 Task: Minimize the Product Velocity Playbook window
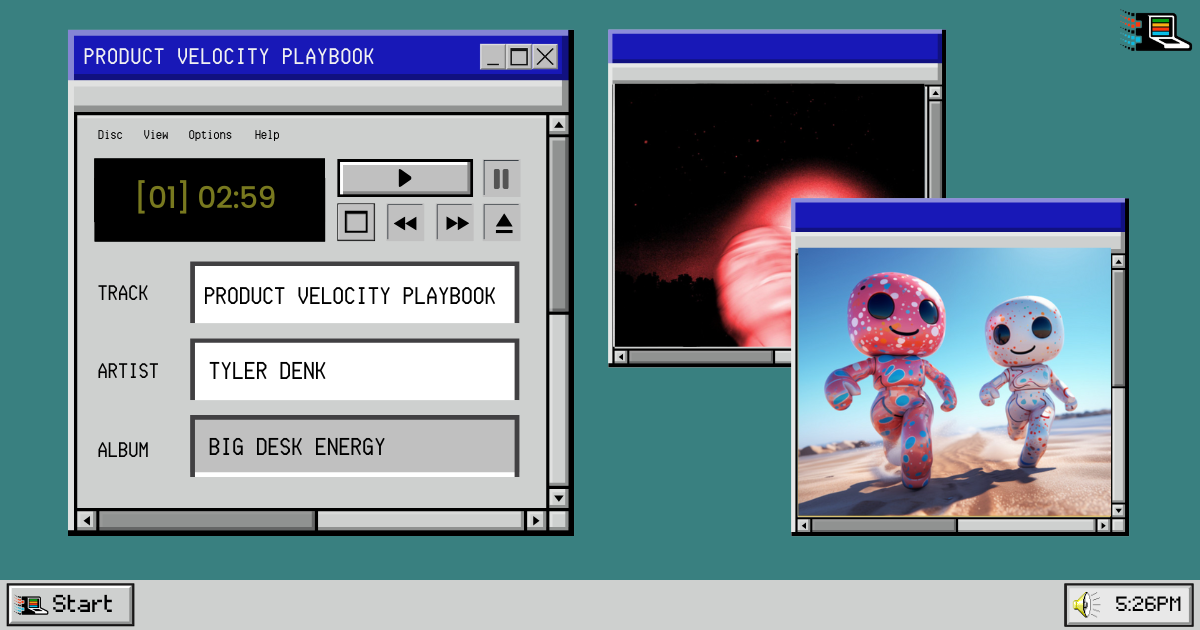(492, 57)
